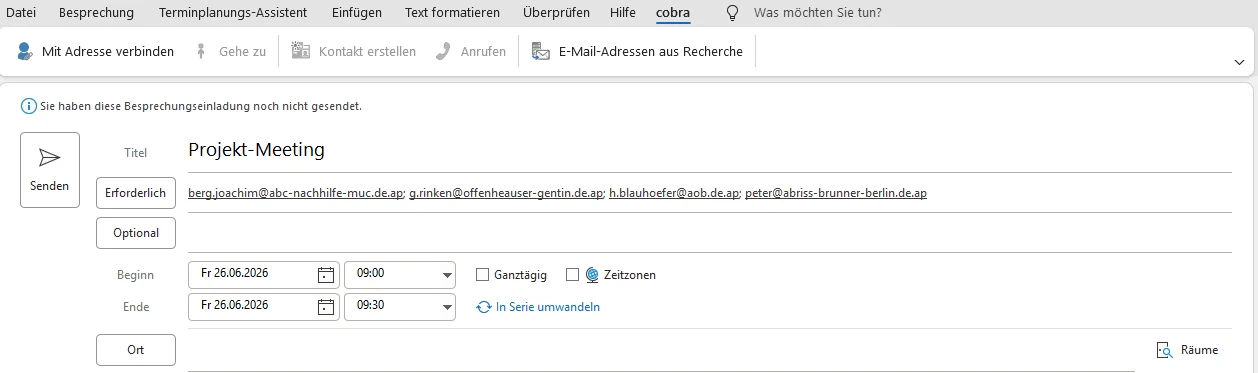1258x373 pixels.
Task: Click the Was möchten Sie tun search box
Action: point(817,13)
